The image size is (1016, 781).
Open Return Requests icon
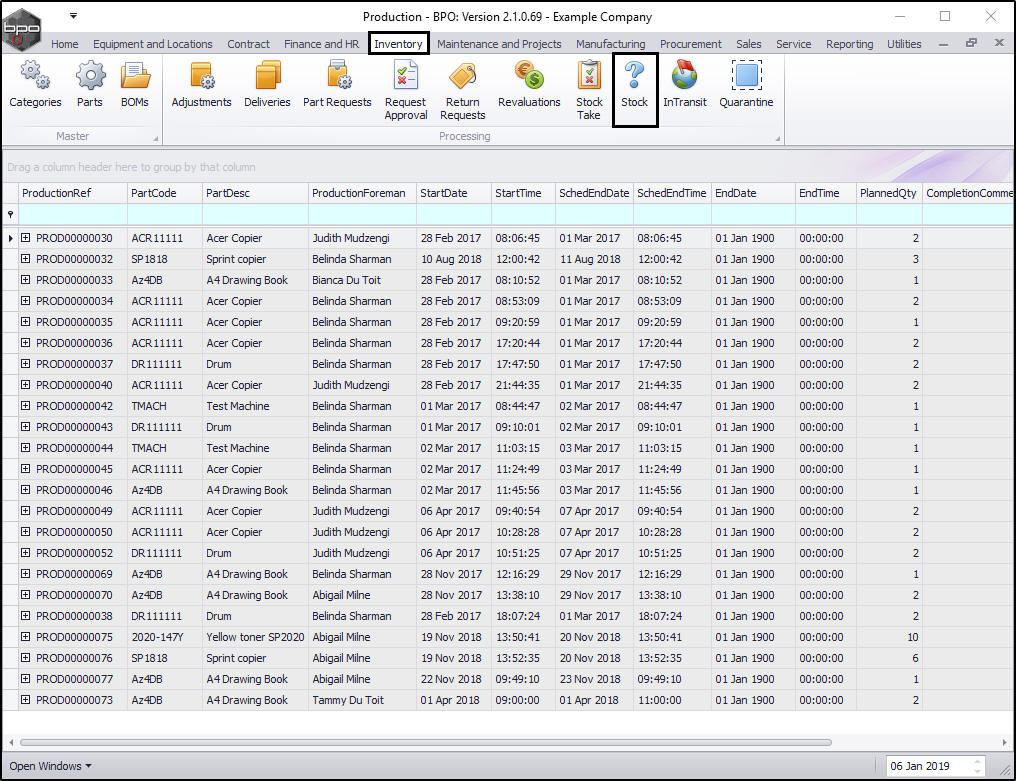(x=462, y=90)
